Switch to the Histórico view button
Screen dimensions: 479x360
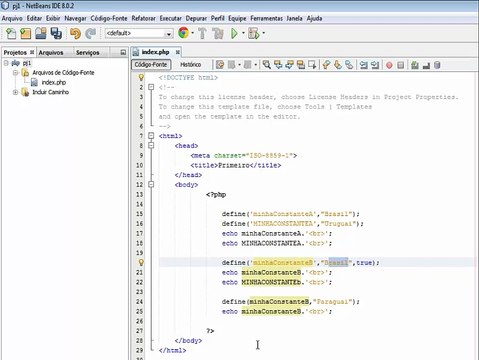coord(191,64)
